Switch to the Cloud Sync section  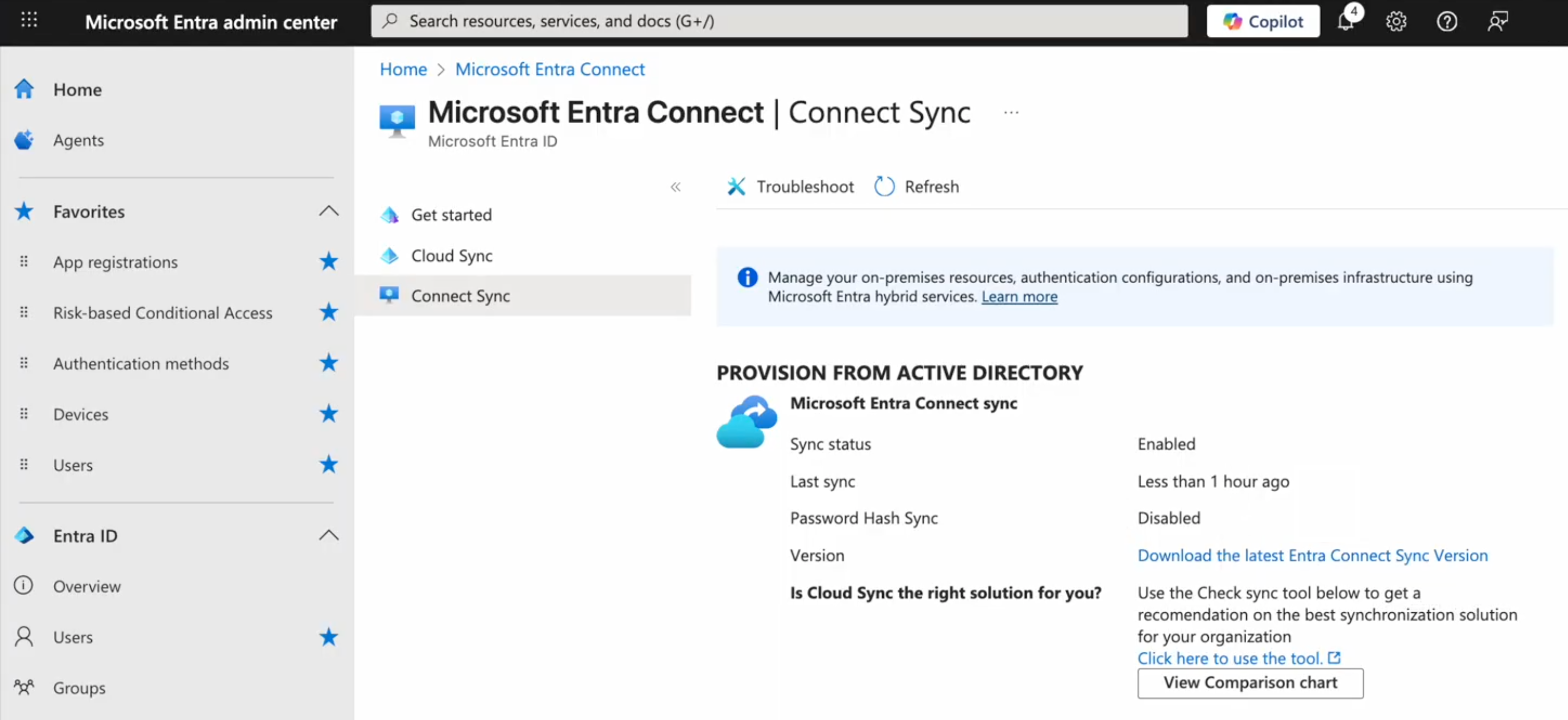point(452,255)
